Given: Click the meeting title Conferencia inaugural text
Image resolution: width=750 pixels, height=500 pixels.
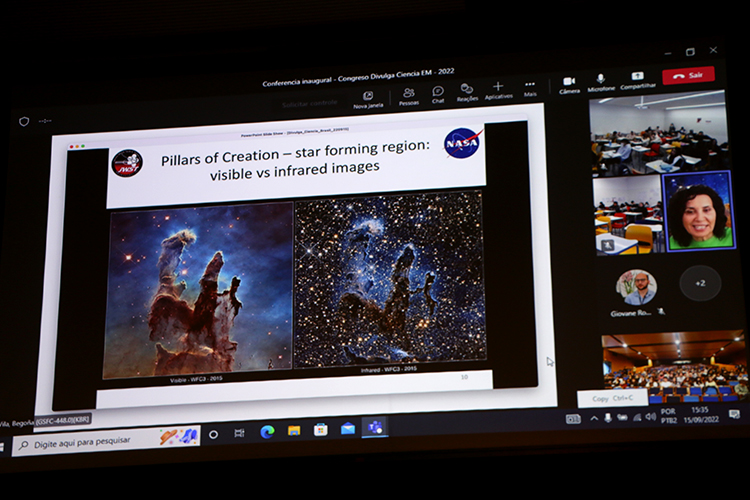Looking at the screenshot, I should [x=358, y=77].
